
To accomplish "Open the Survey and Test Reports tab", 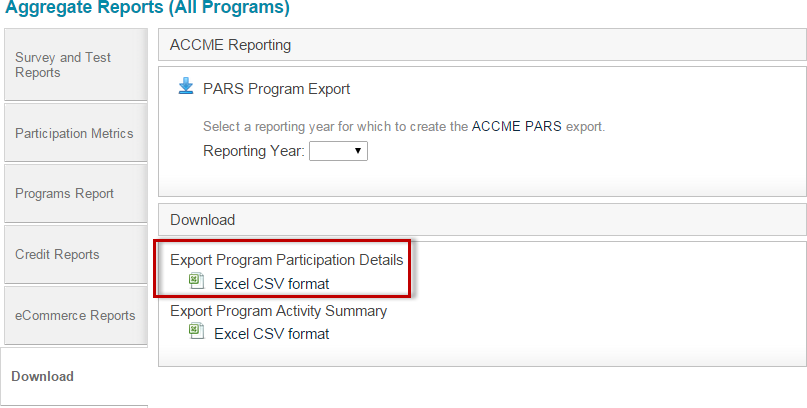I will coord(76,65).
